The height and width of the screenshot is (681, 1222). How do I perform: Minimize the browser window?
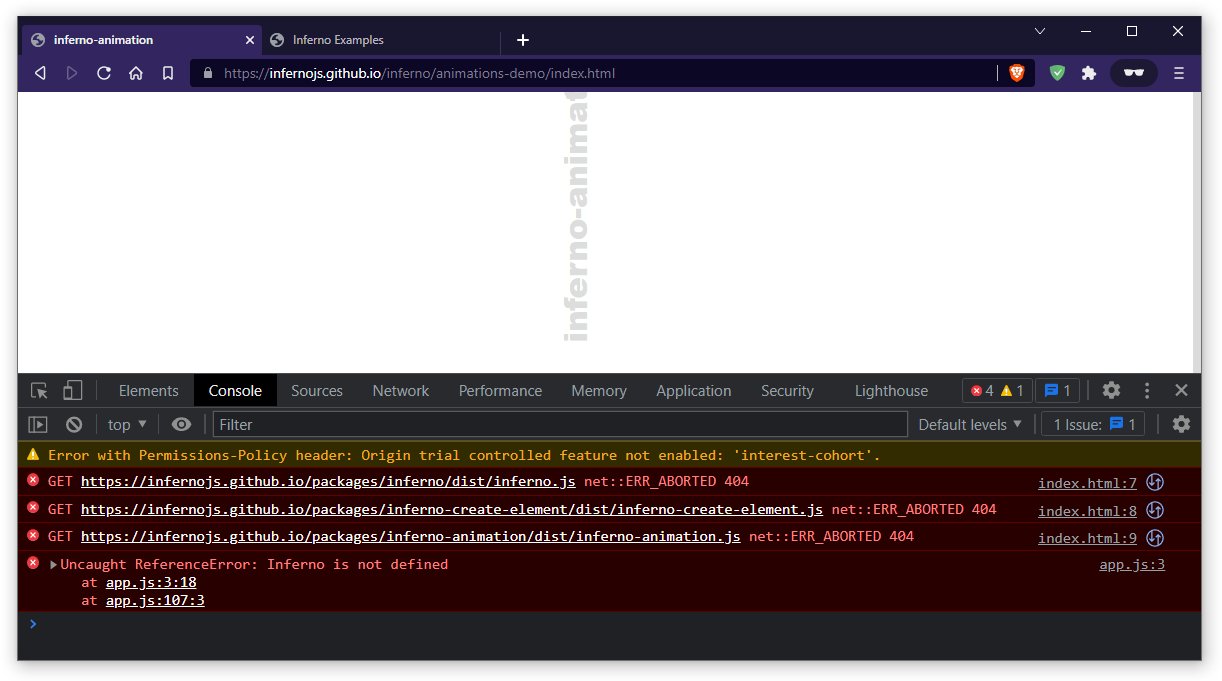(1086, 31)
